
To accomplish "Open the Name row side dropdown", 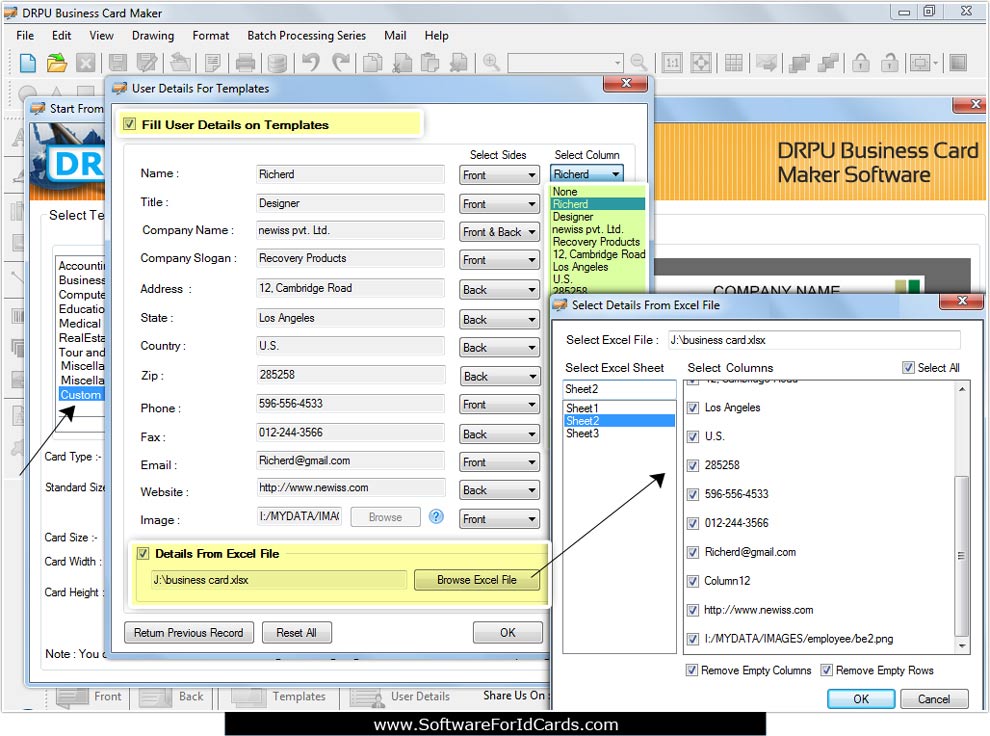I will click(499, 175).
